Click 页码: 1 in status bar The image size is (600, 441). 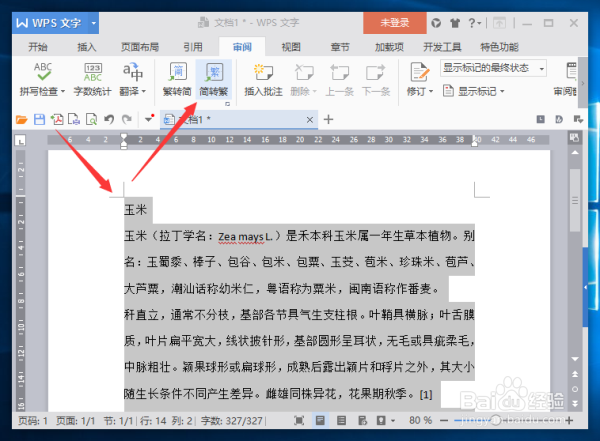coord(33,421)
